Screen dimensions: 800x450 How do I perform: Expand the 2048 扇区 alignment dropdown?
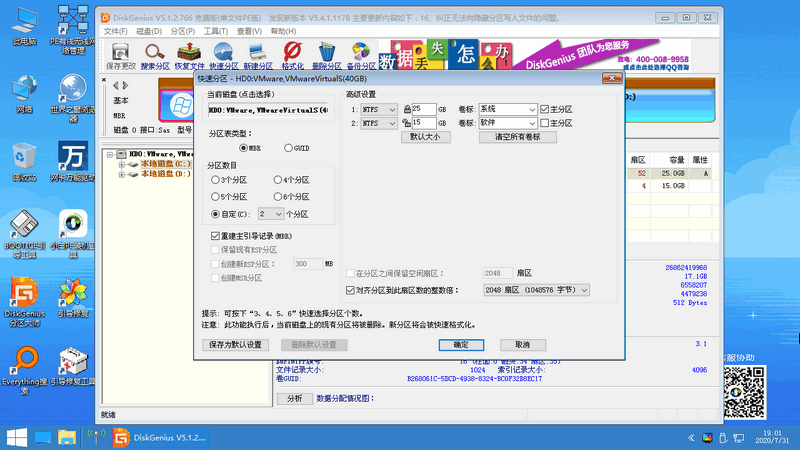click(x=535, y=290)
